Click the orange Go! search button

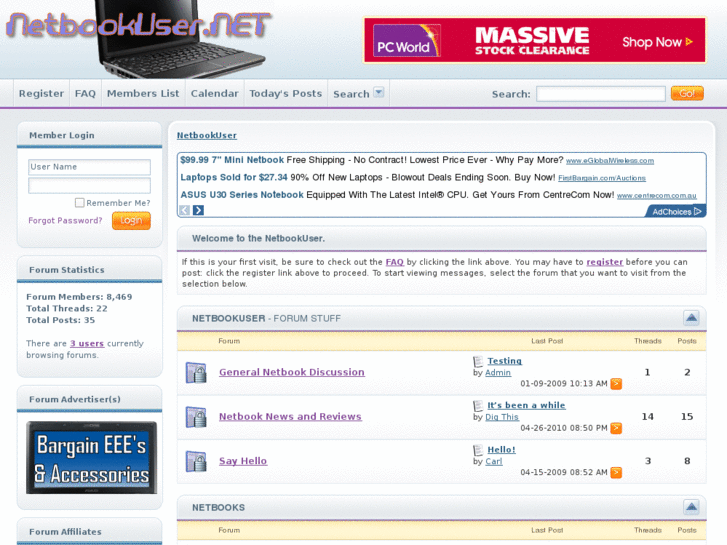687,93
